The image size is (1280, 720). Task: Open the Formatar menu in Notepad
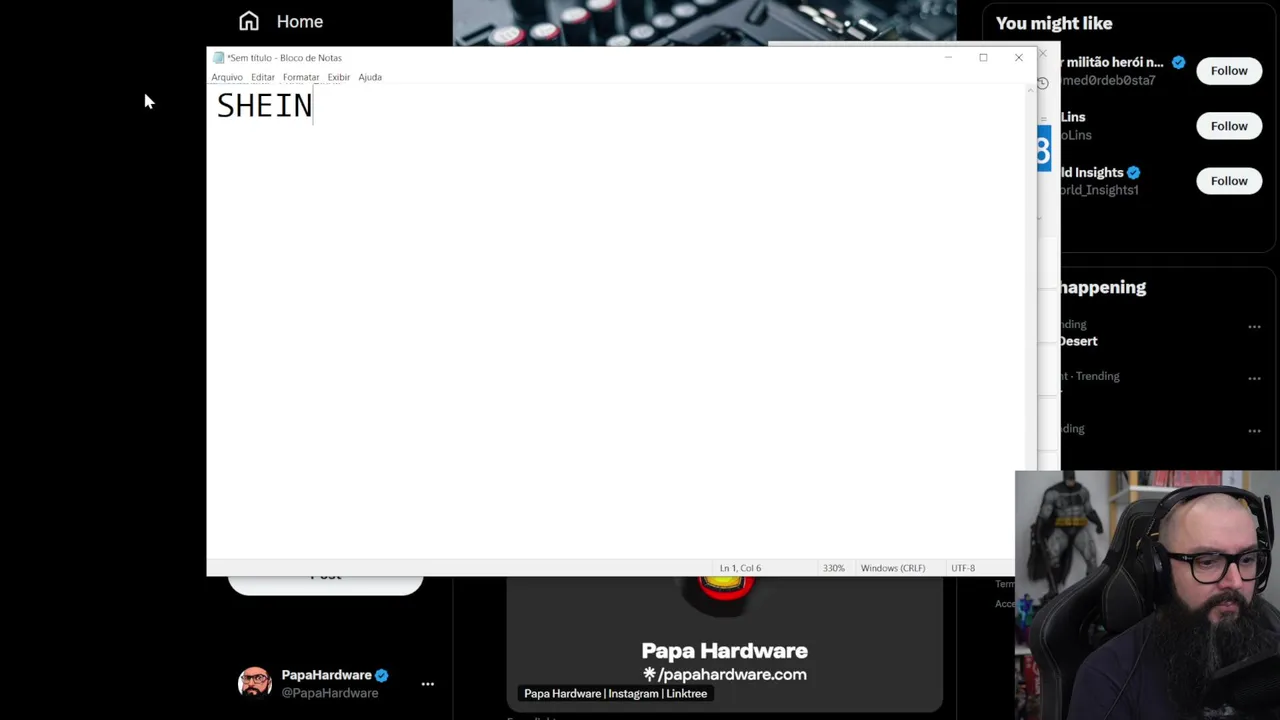tap(301, 77)
